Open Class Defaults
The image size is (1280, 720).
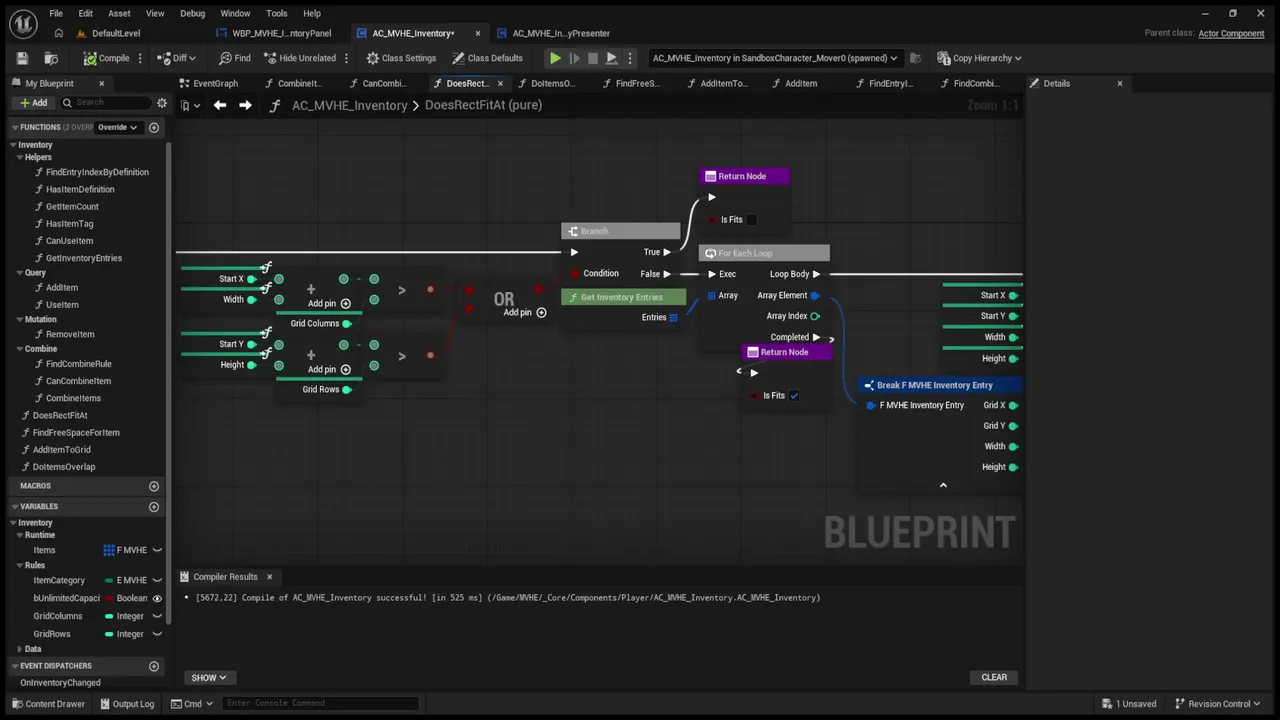point(486,58)
